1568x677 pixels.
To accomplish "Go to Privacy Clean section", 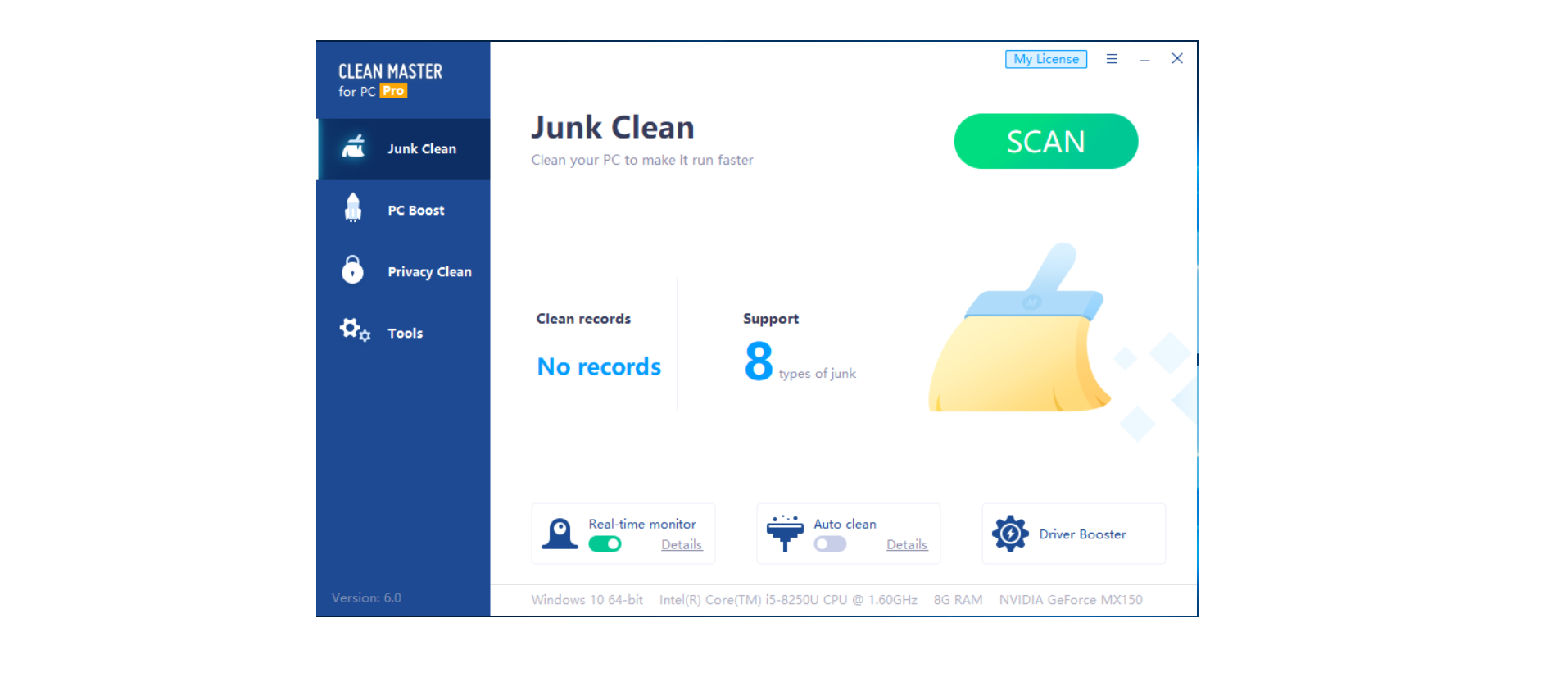I will [404, 272].
